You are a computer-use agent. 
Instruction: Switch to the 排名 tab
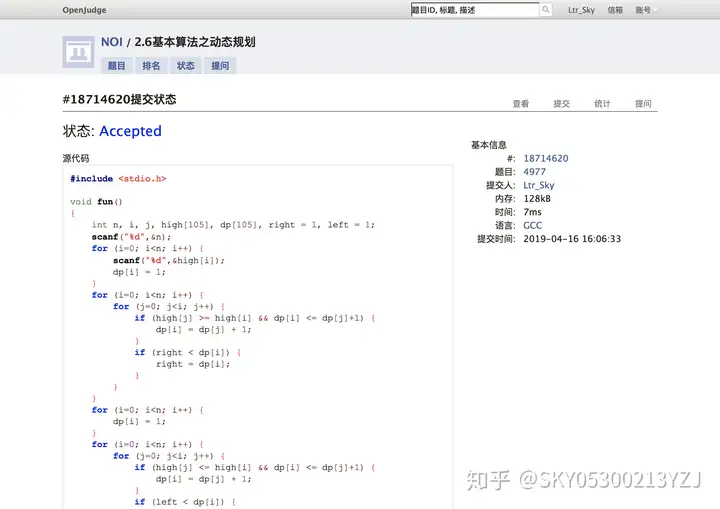[x=151, y=66]
